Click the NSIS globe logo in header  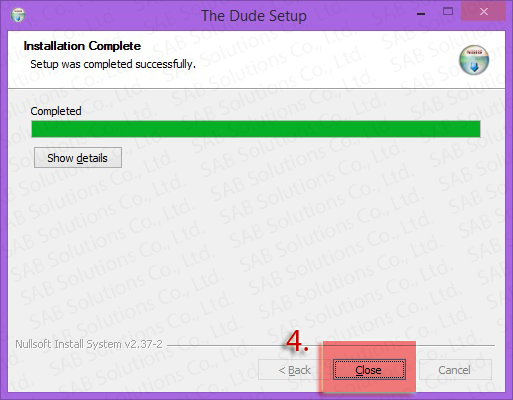tap(474, 60)
